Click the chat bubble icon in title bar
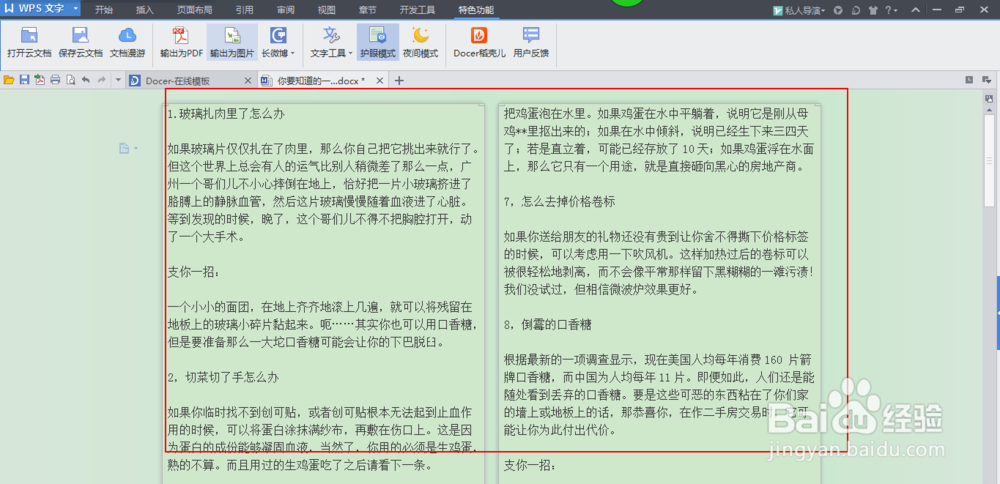 click(856, 10)
